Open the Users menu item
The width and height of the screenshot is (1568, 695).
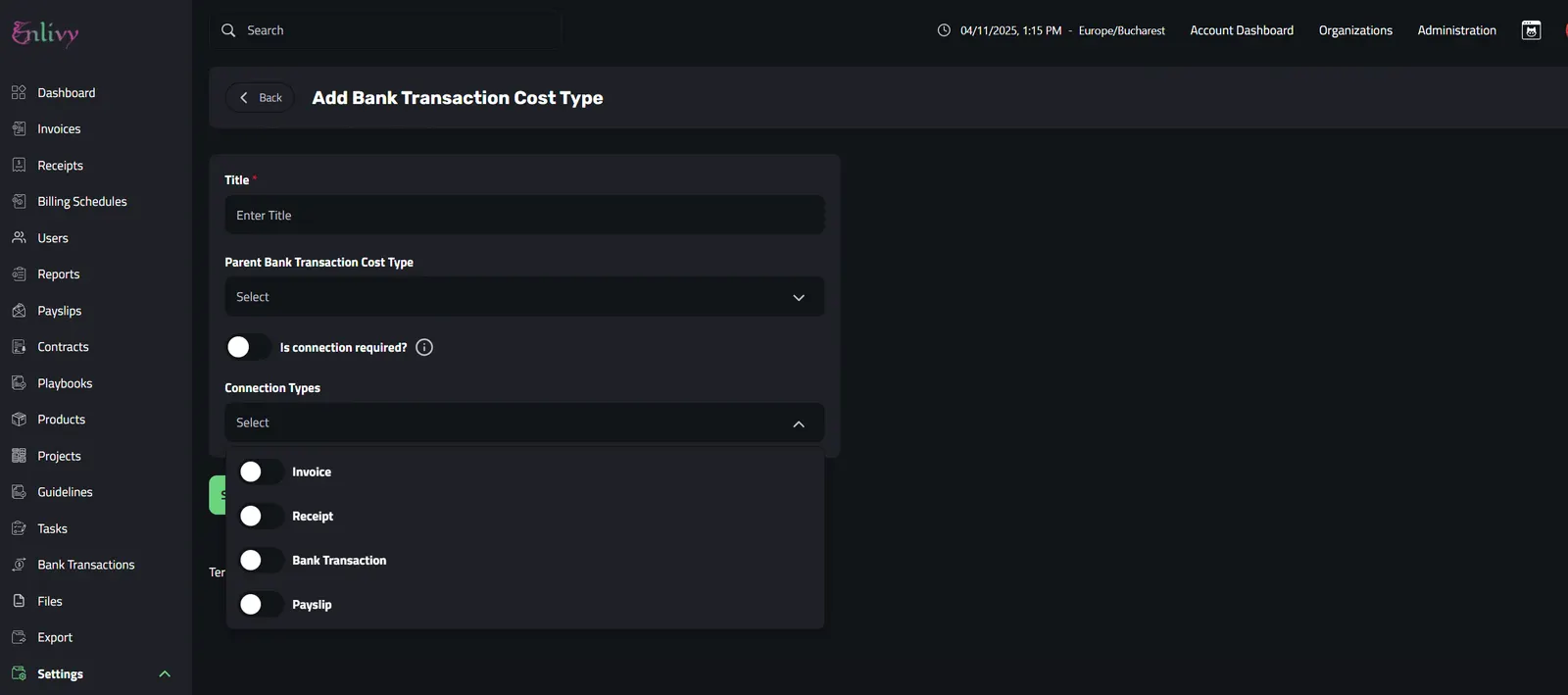(53, 237)
